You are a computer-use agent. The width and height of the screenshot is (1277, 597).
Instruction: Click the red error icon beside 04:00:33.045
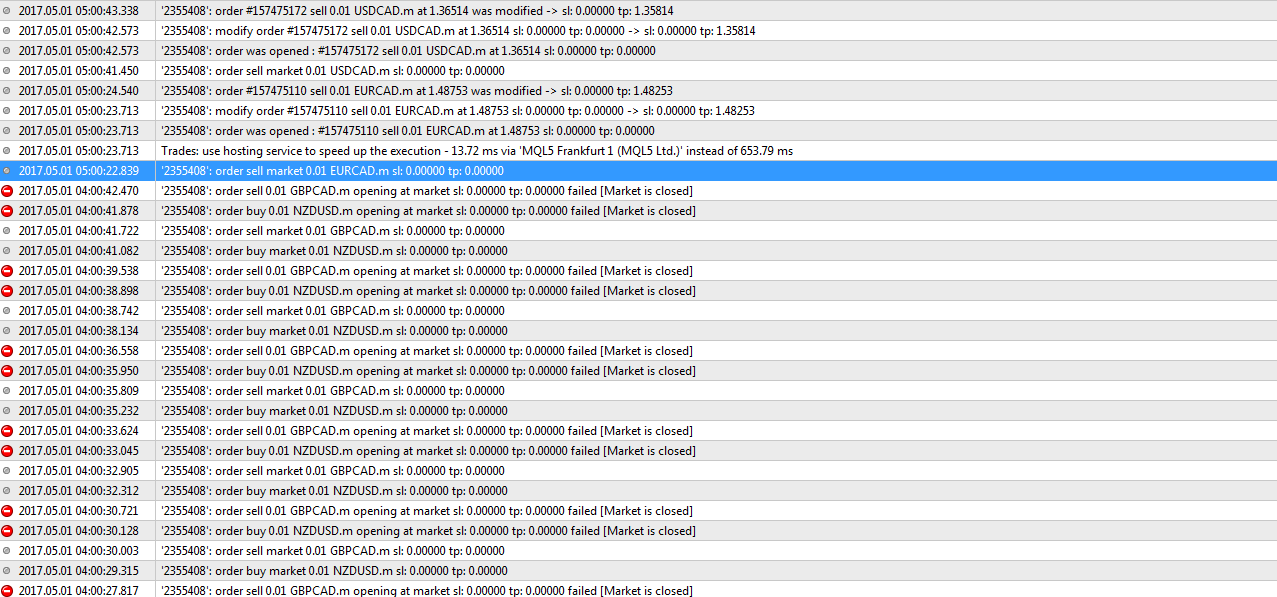point(7,451)
